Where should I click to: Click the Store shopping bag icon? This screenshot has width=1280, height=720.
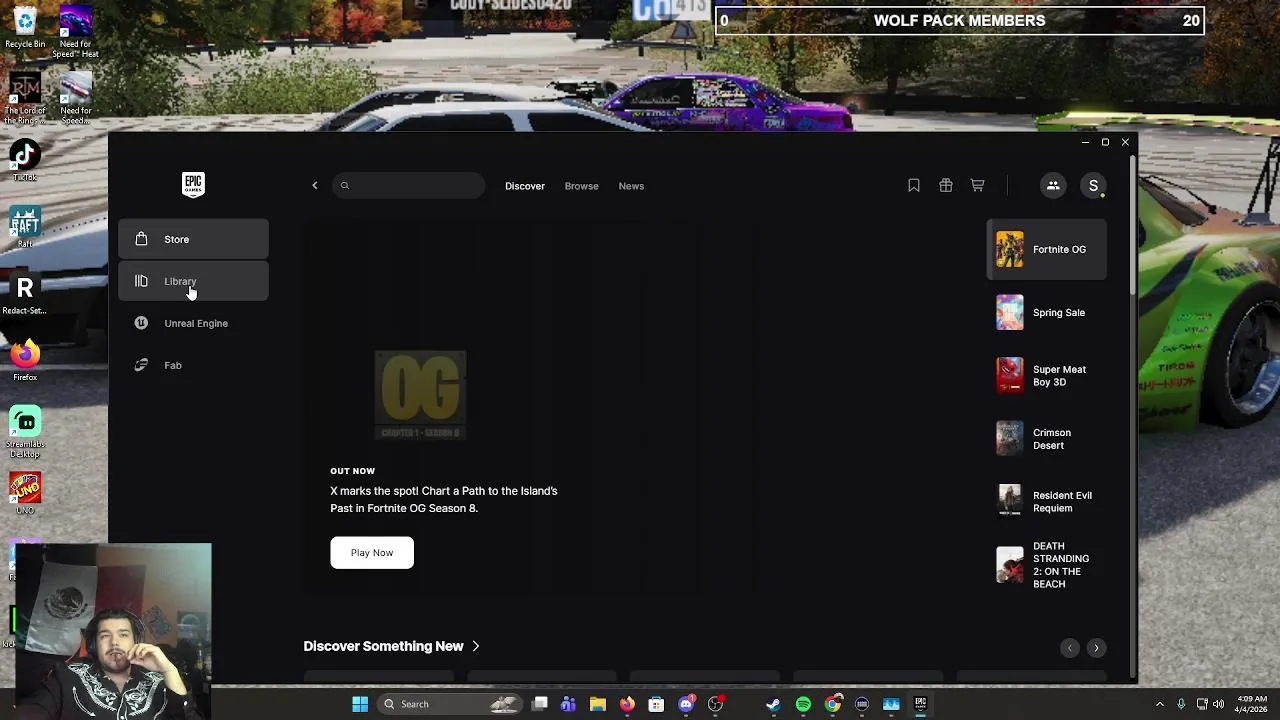[141, 239]
